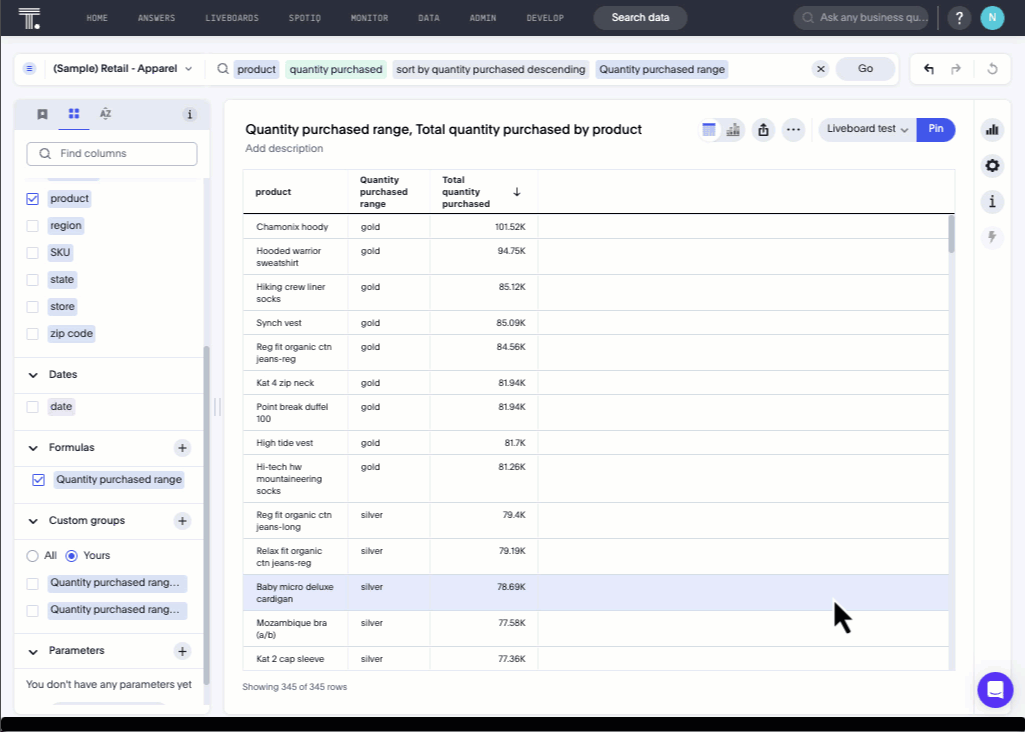
Task: Open the share/export icon
Action: click(763, 130)
